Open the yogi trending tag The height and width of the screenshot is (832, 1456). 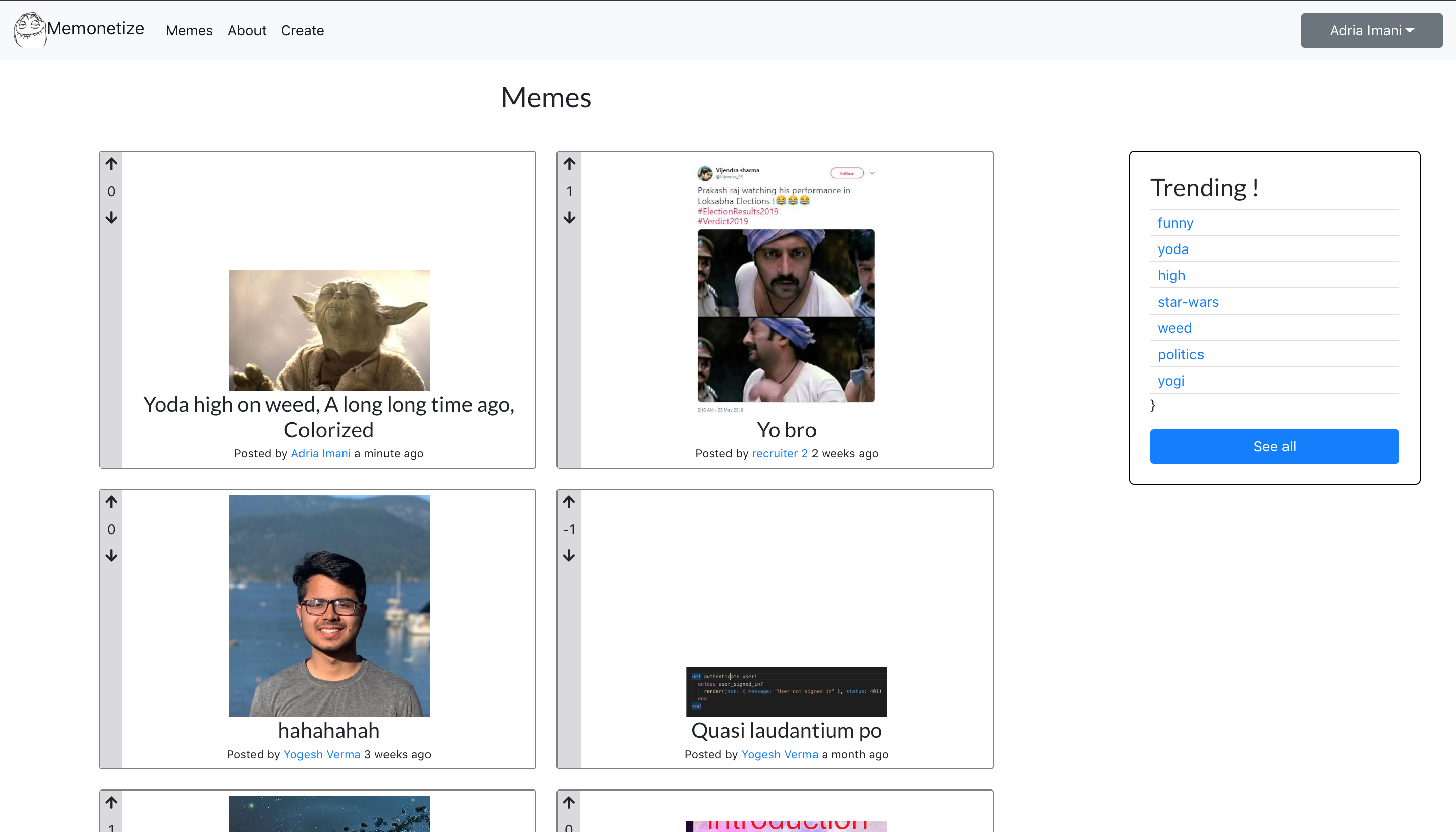tap(1170, 381)
